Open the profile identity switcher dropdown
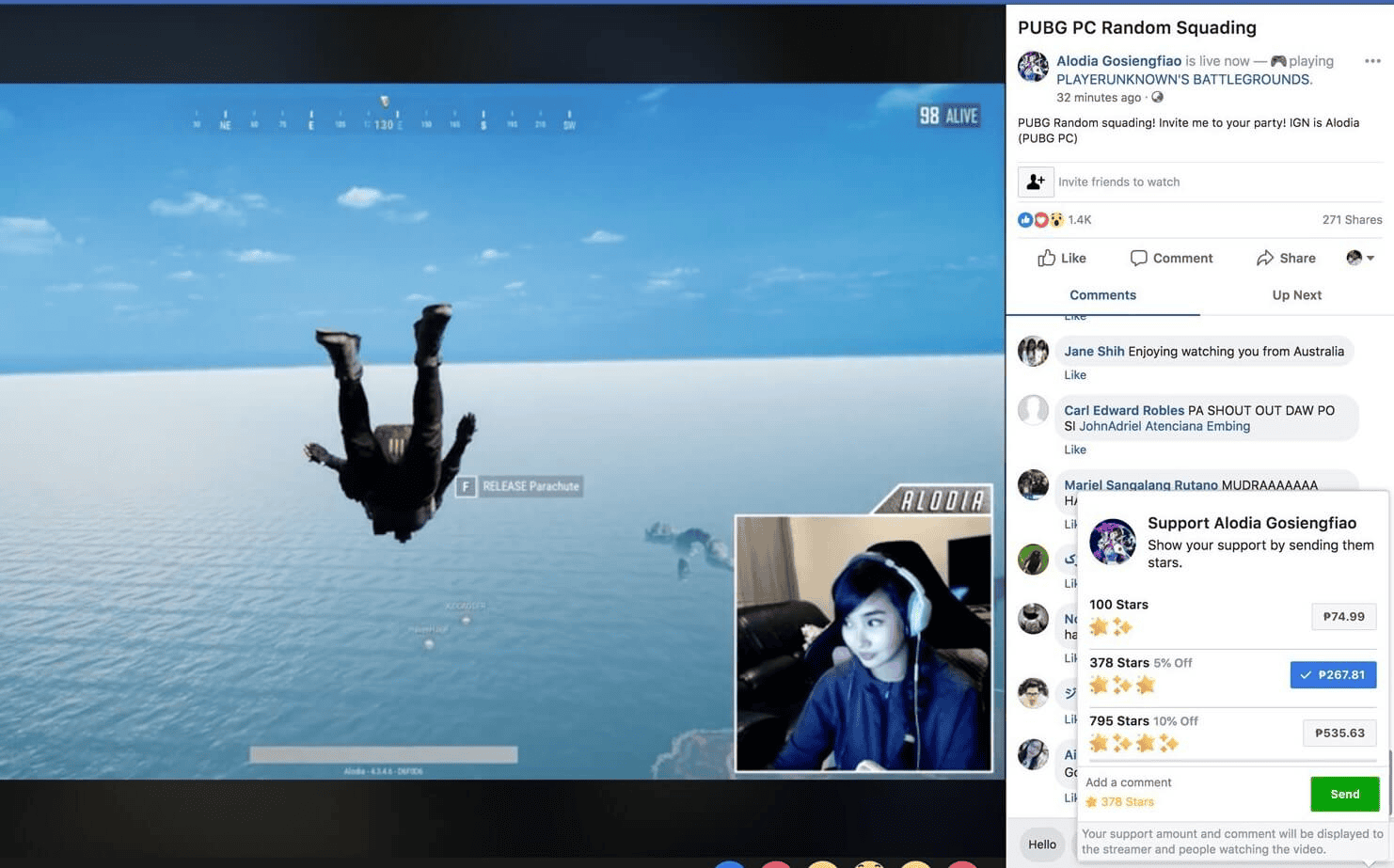 [x=1360, y=258]
